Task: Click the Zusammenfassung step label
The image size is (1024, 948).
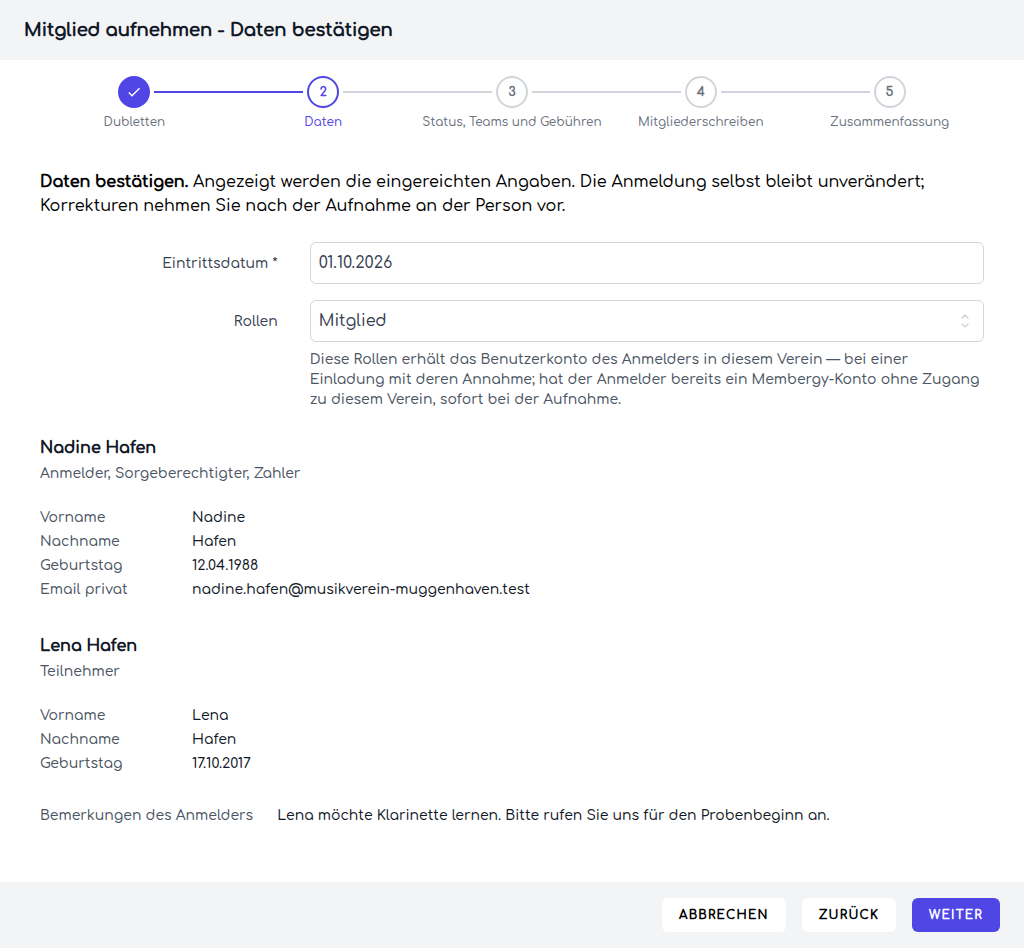Action: click(x=889, y=121)
